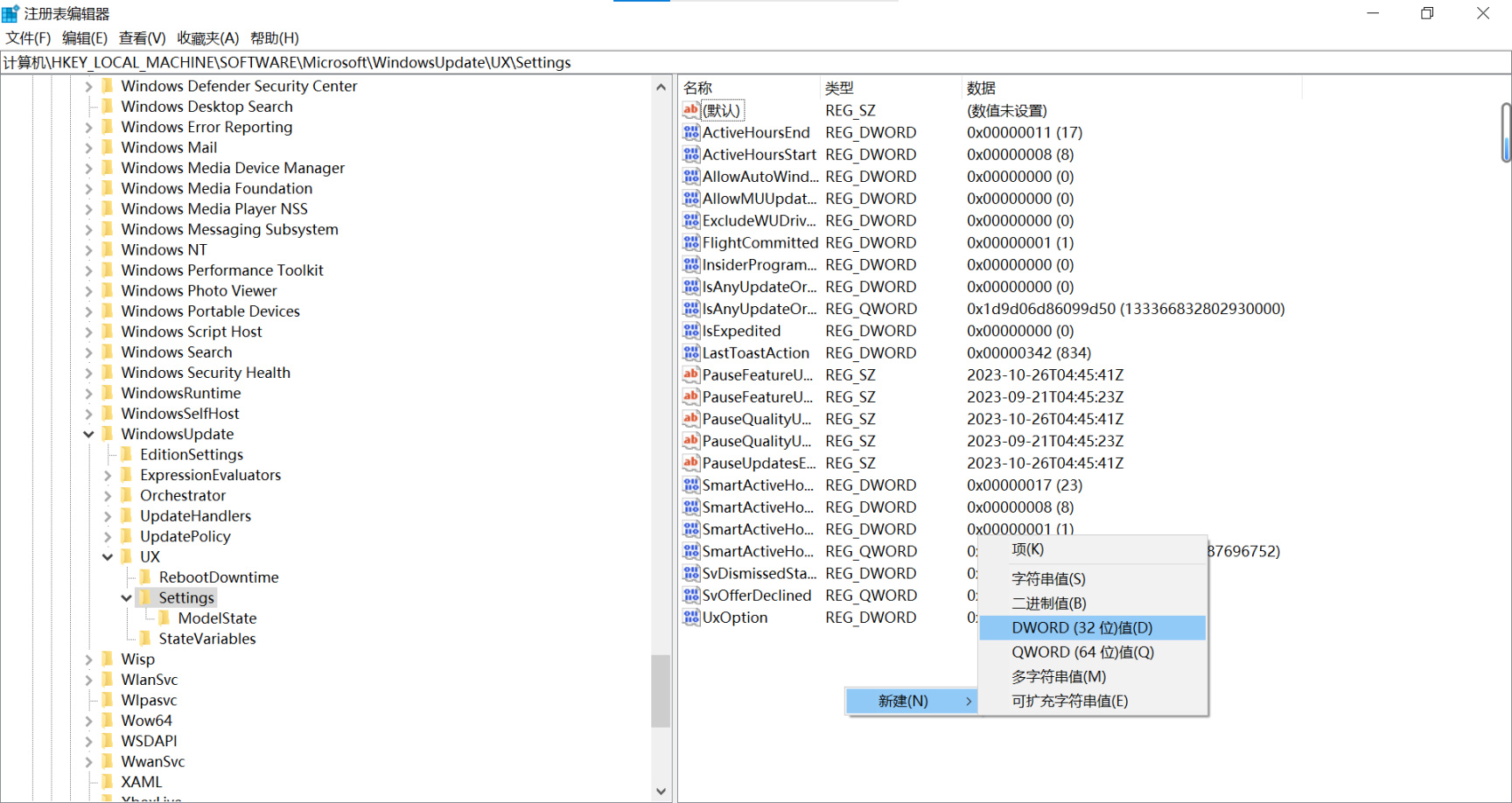This screenshot has width=1512, height=803.
Task: Select the SvOfferDeclined value icon
Action: click(691, 595)
